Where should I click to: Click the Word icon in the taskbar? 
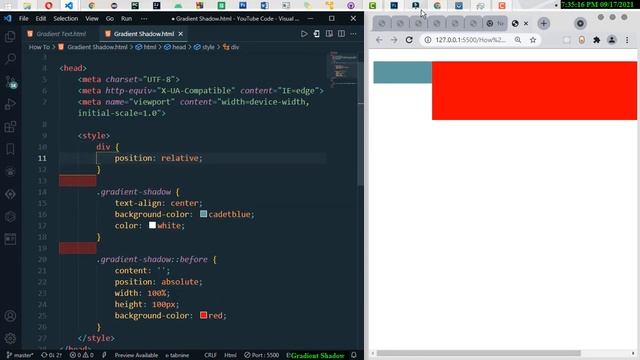point(264,5)
